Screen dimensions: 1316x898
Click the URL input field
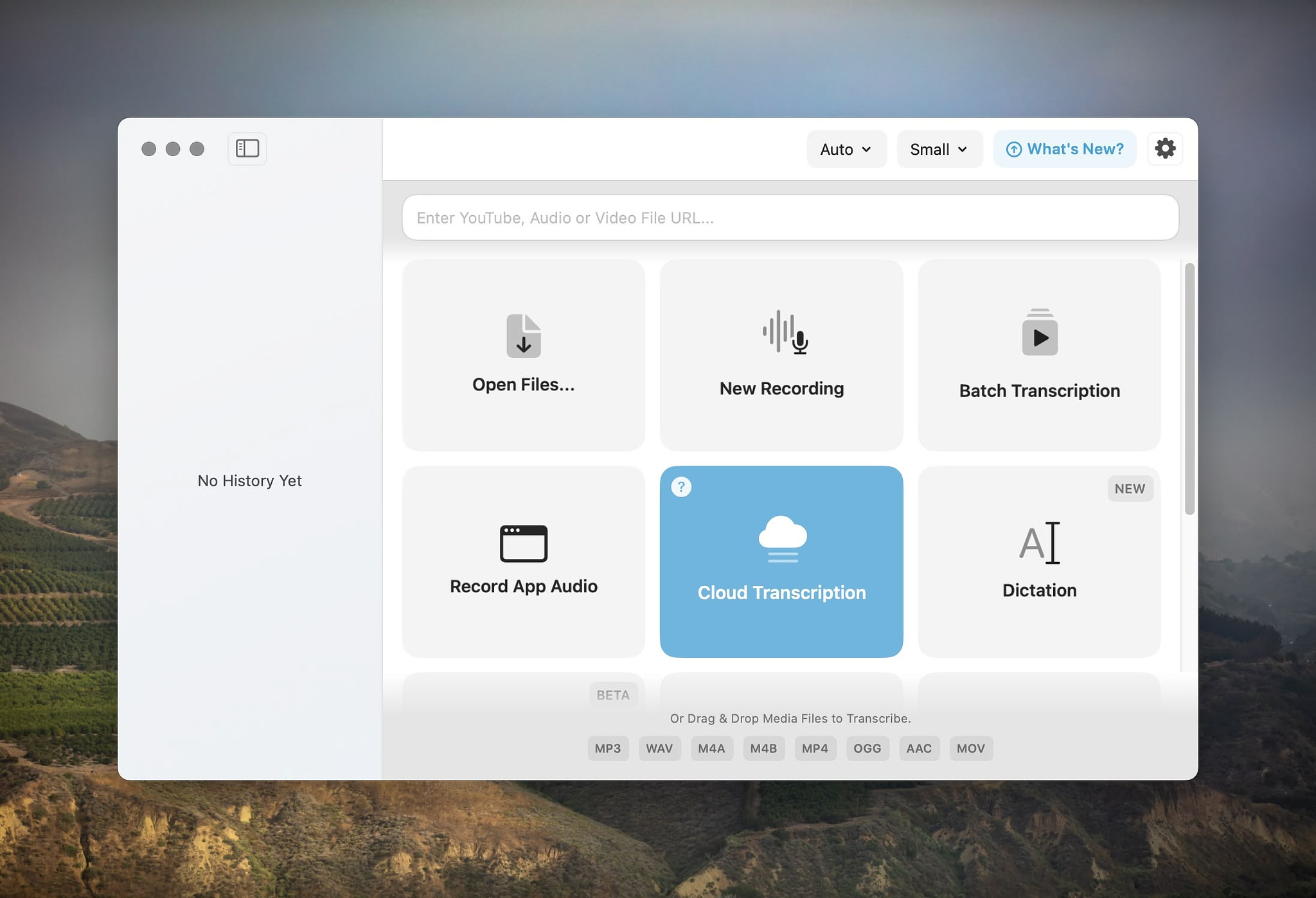[x=790, y=217]
